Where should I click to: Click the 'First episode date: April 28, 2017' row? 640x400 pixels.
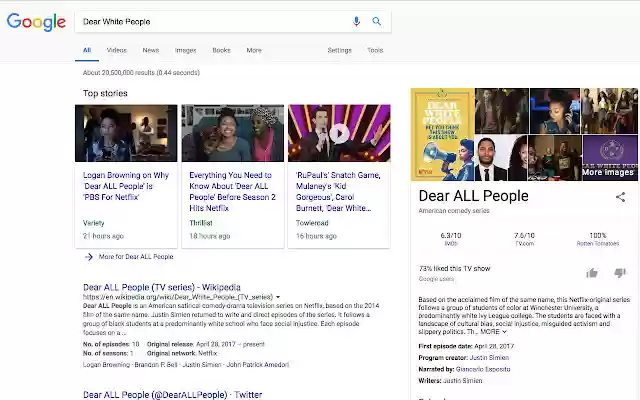pyautogui.click(x=466, y=346)
